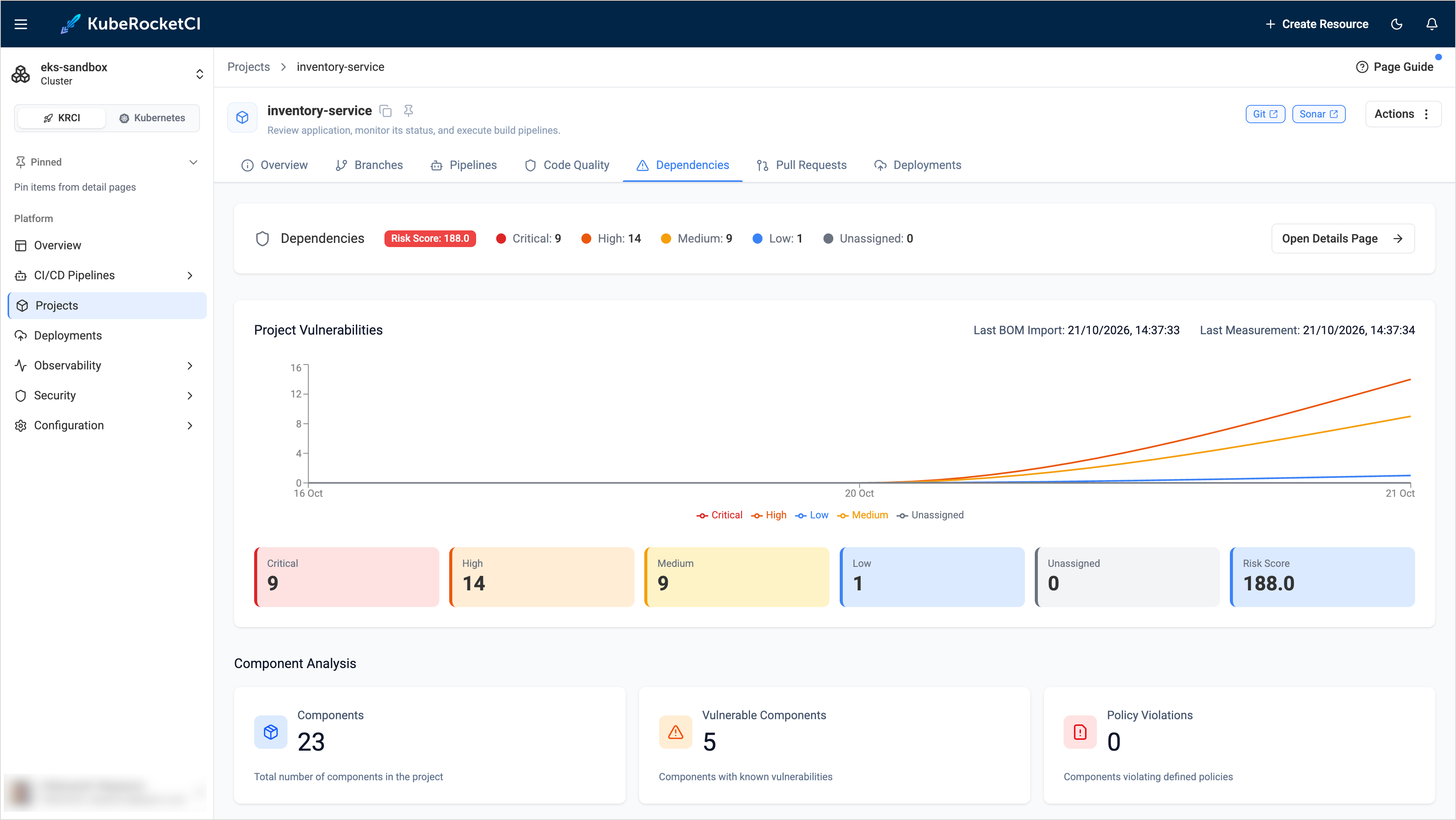Screen dimensions: 1456x820
Task: Open the hamburger navigation menu
Action: click(21, 24)
